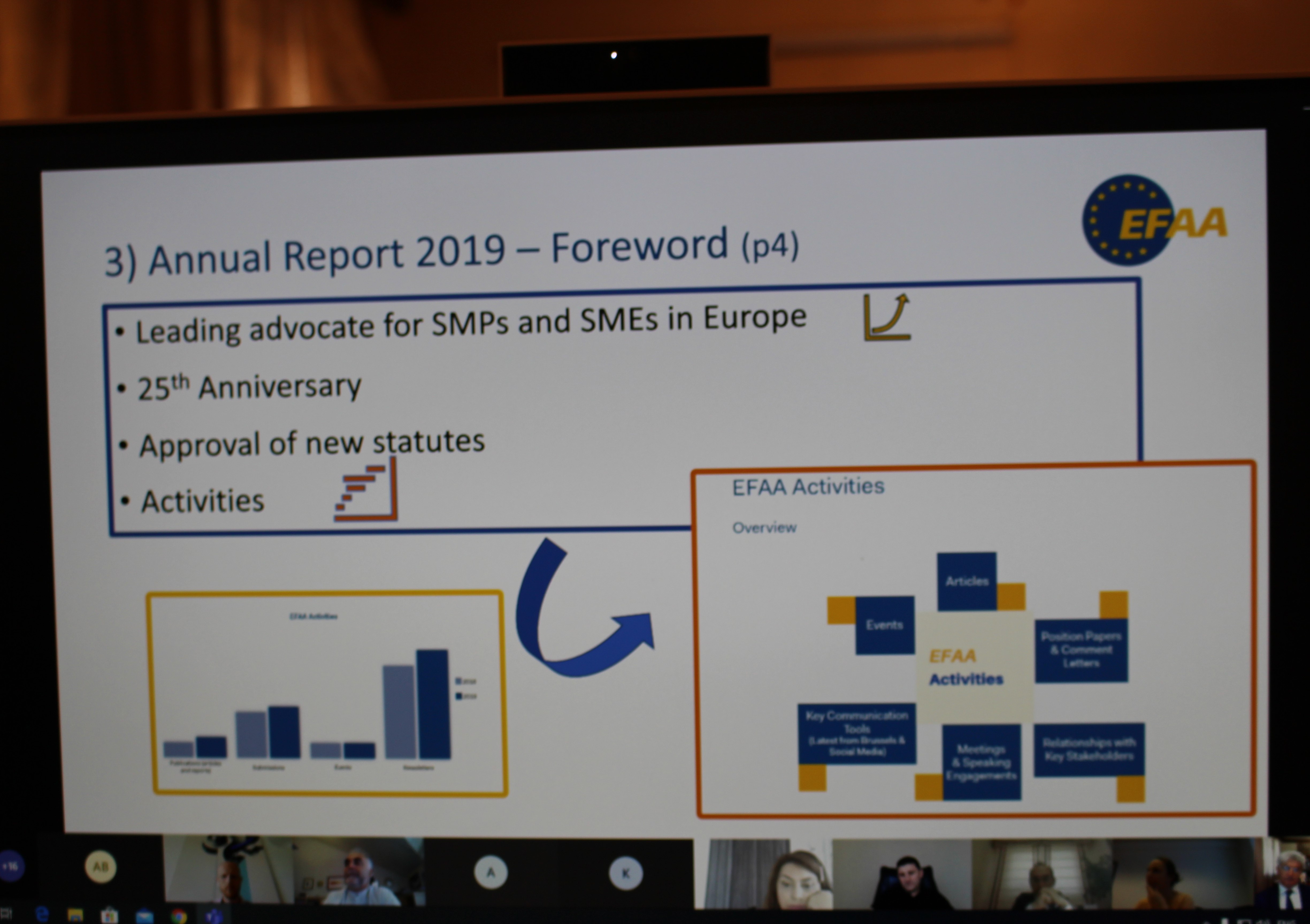Viewport: 1310px width, 924px height.
Task: Click the '25th Anniversary' bullet
Action: point(249,387)
